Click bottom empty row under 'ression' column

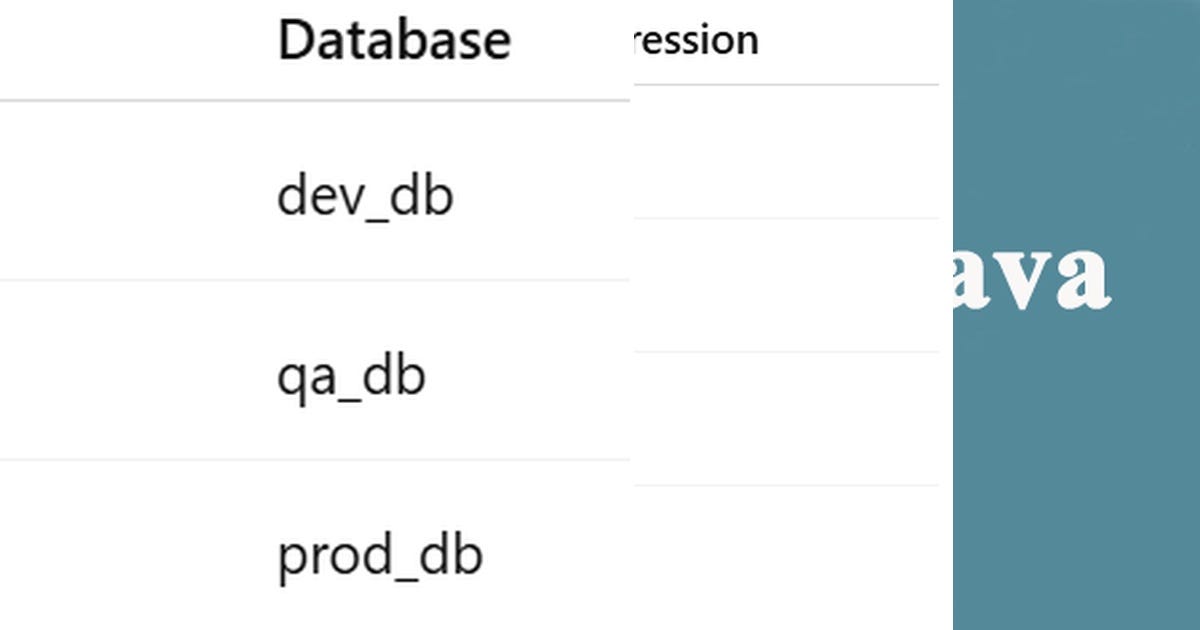click(786, 558)
